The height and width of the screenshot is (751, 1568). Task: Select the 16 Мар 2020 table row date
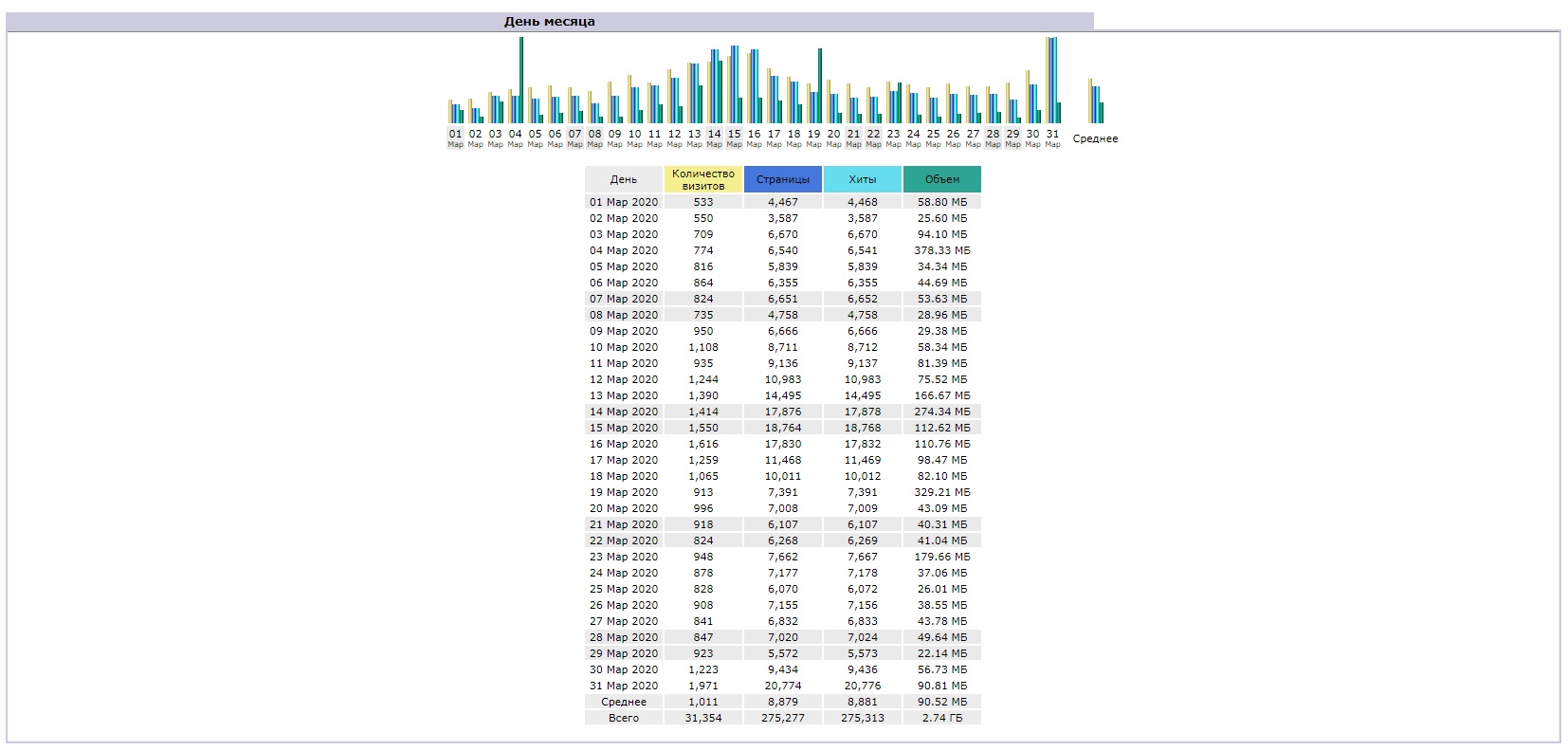[x=623, y=444]
